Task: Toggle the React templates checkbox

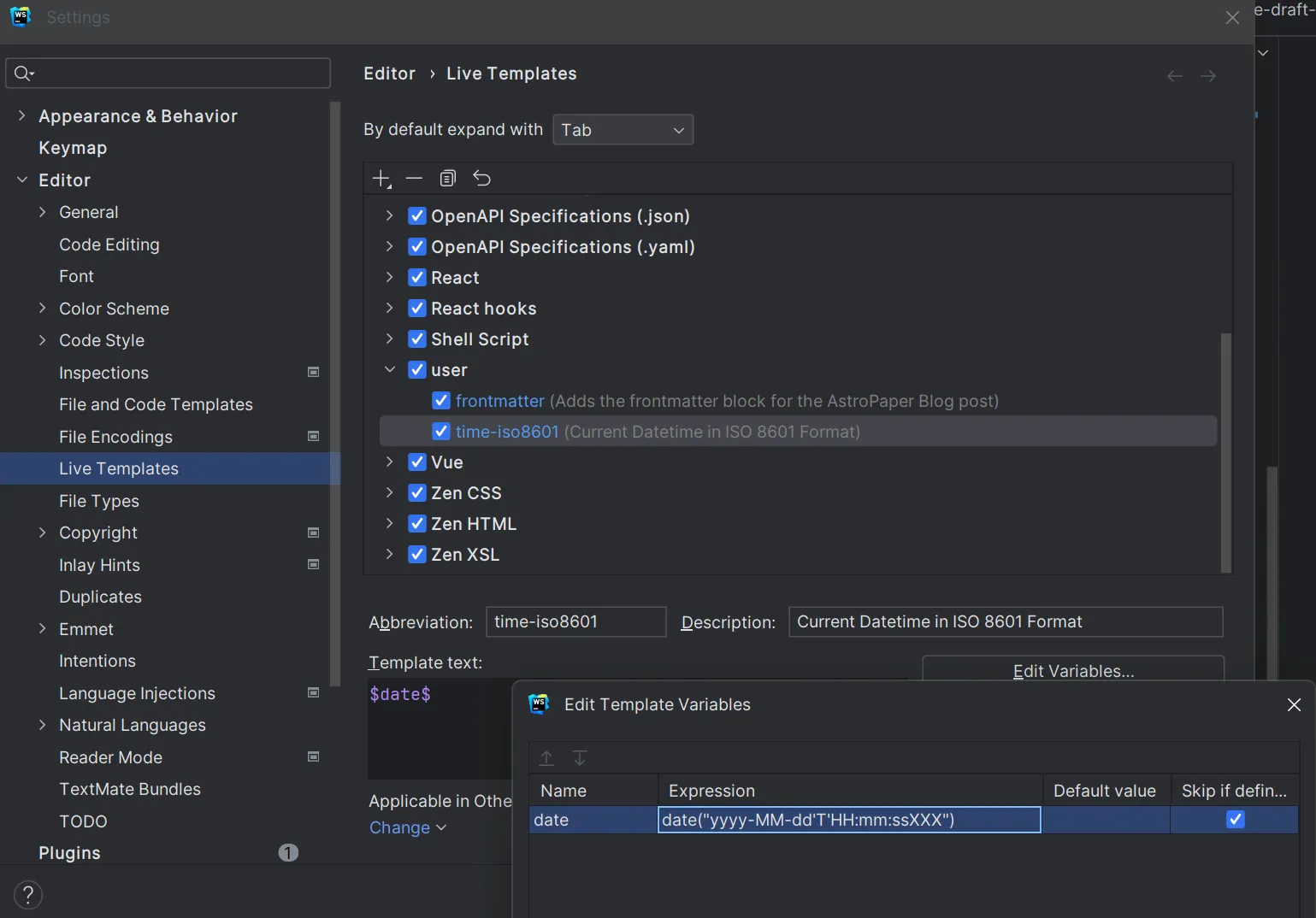Action: [x=417, y=278]
